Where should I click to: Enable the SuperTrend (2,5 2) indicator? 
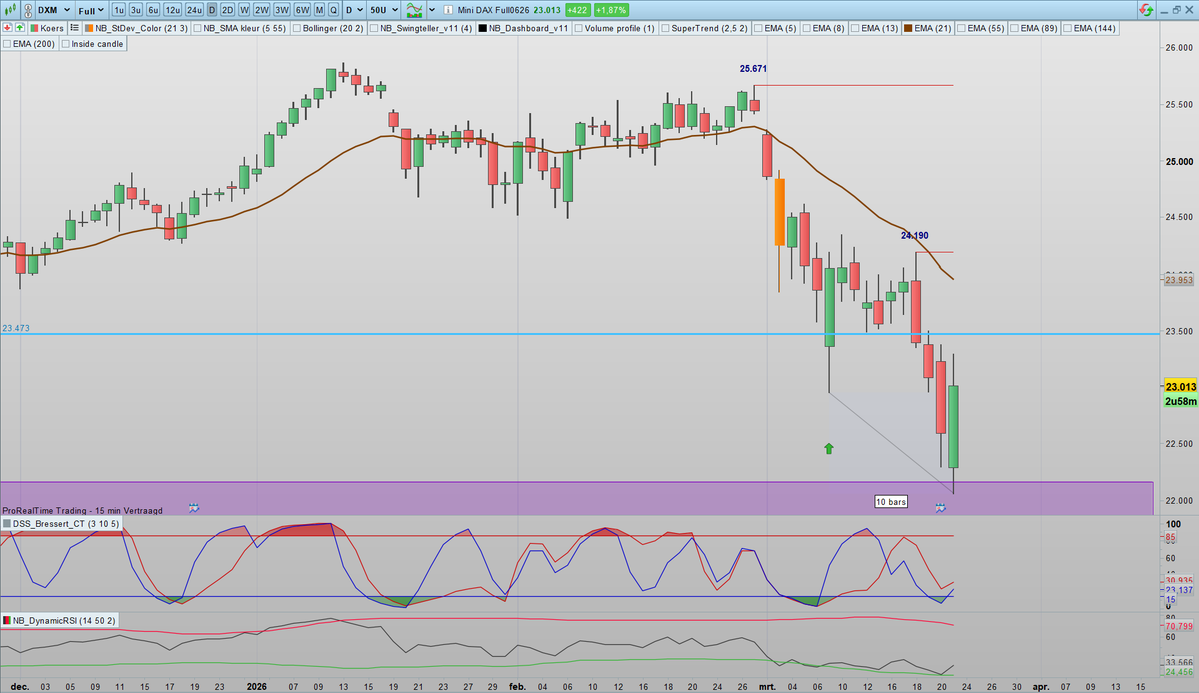point(663,28)
